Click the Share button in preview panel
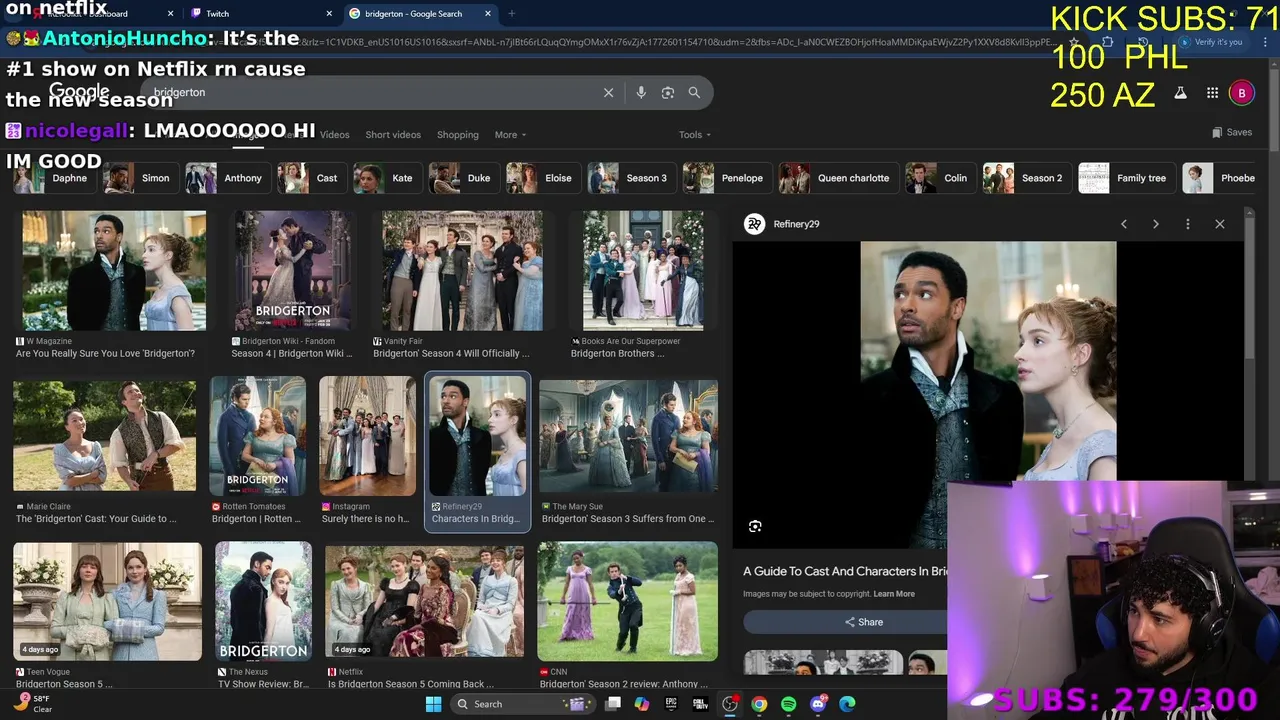The image size is (1280, 720). (863, 622)
